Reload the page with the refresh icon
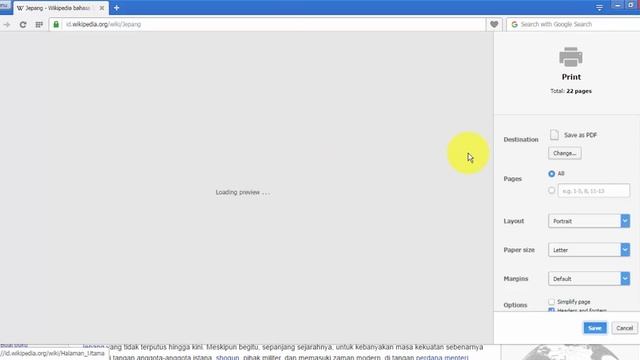Image resolution: width=640 pixels, height=360 pixels. point(23,24)
